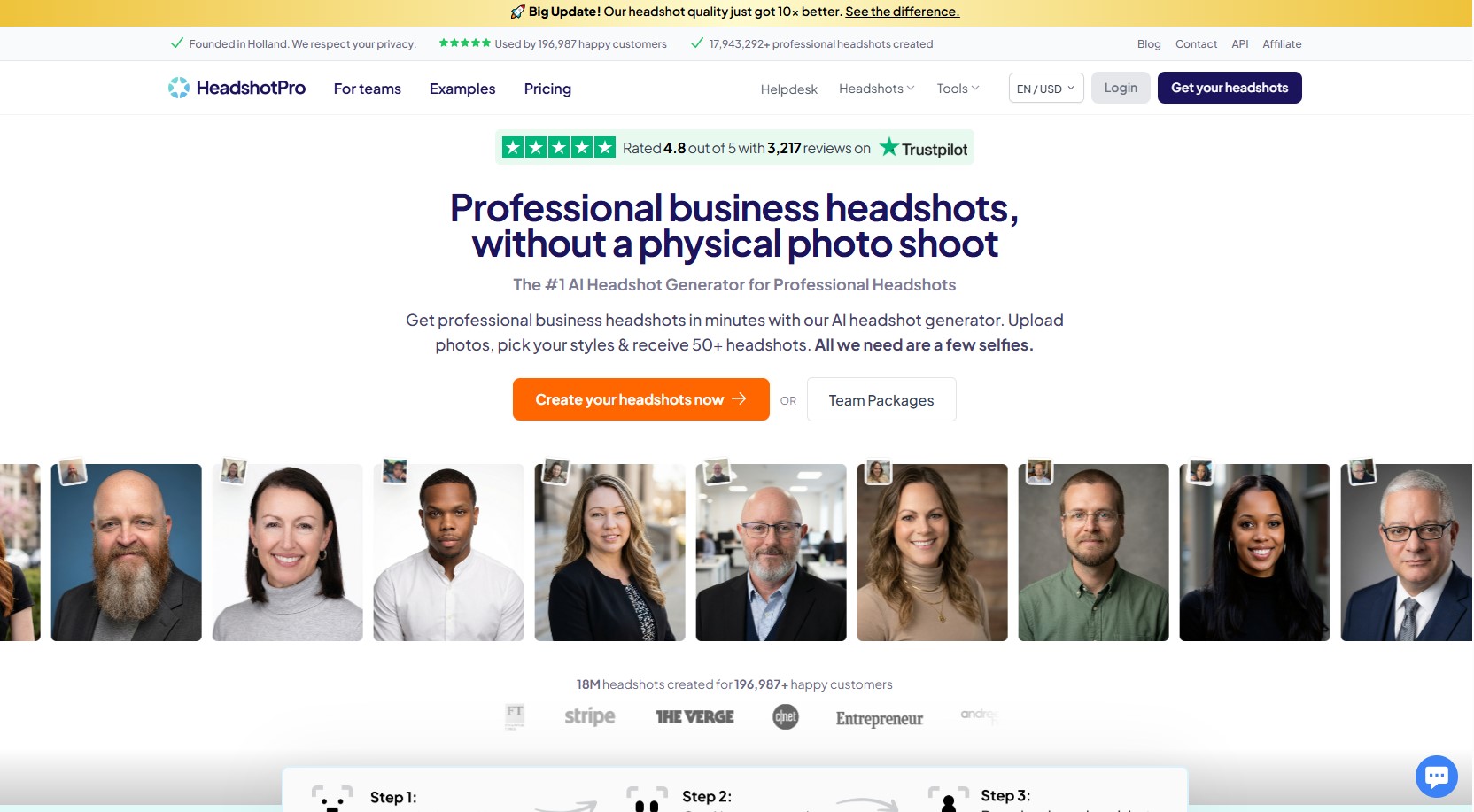This screenshot has width=1474, height=812.
Task: Click the CNET circular logo
Action: (785, 717)
